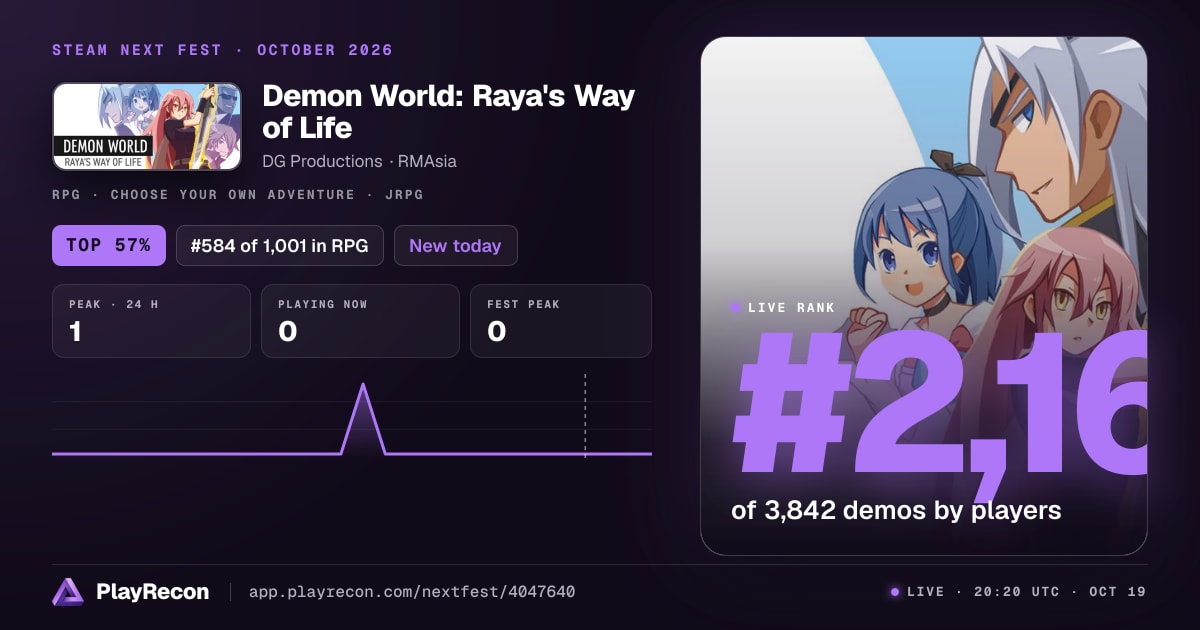
Task: Click the PlayRecon brand name
Action: coord(152,592)
